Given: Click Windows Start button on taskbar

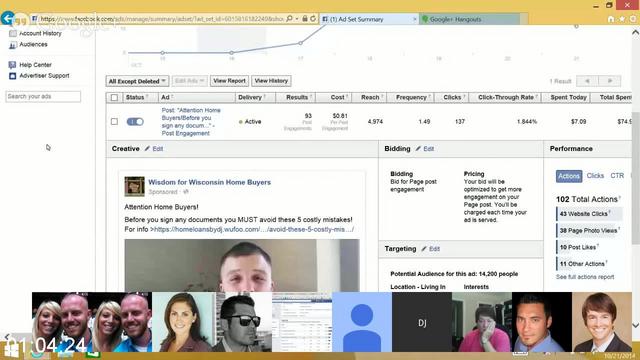Looking at the screenshot, I should [x=11, y=351].
